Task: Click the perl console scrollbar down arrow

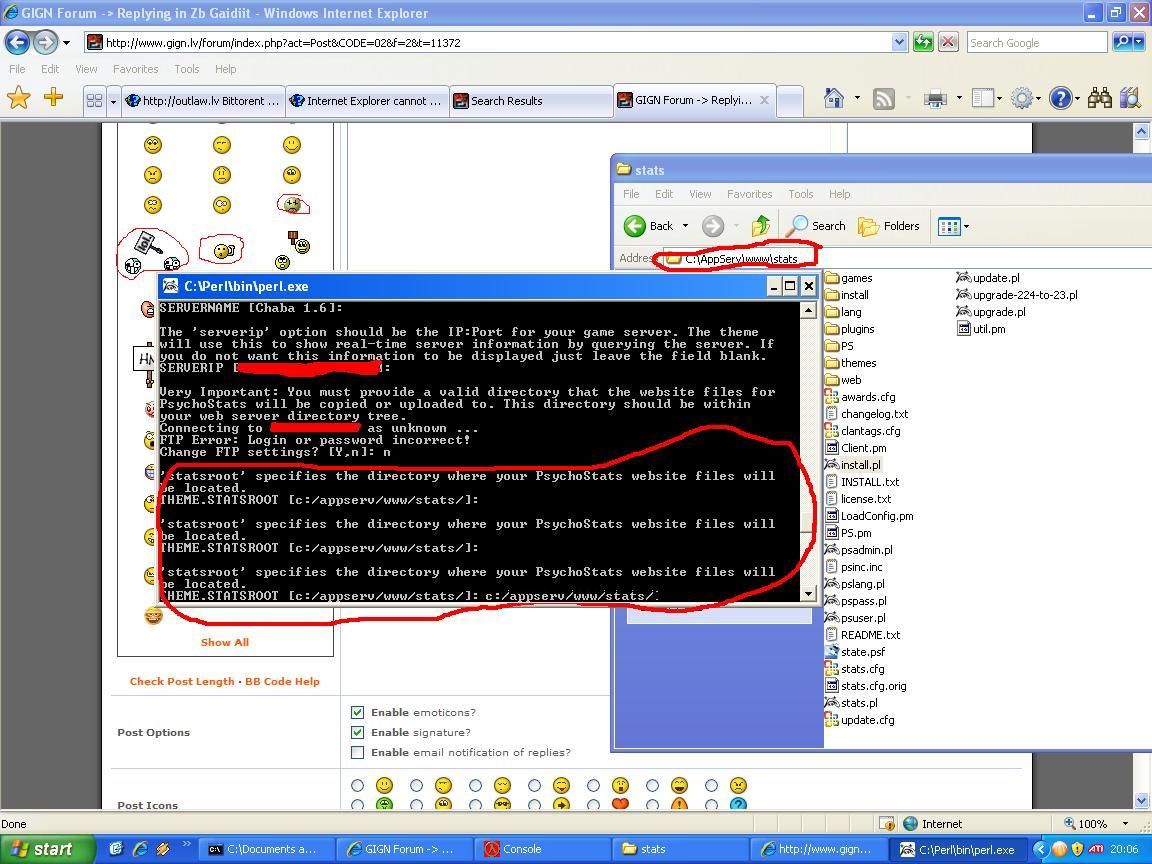Action: point(808,593)
